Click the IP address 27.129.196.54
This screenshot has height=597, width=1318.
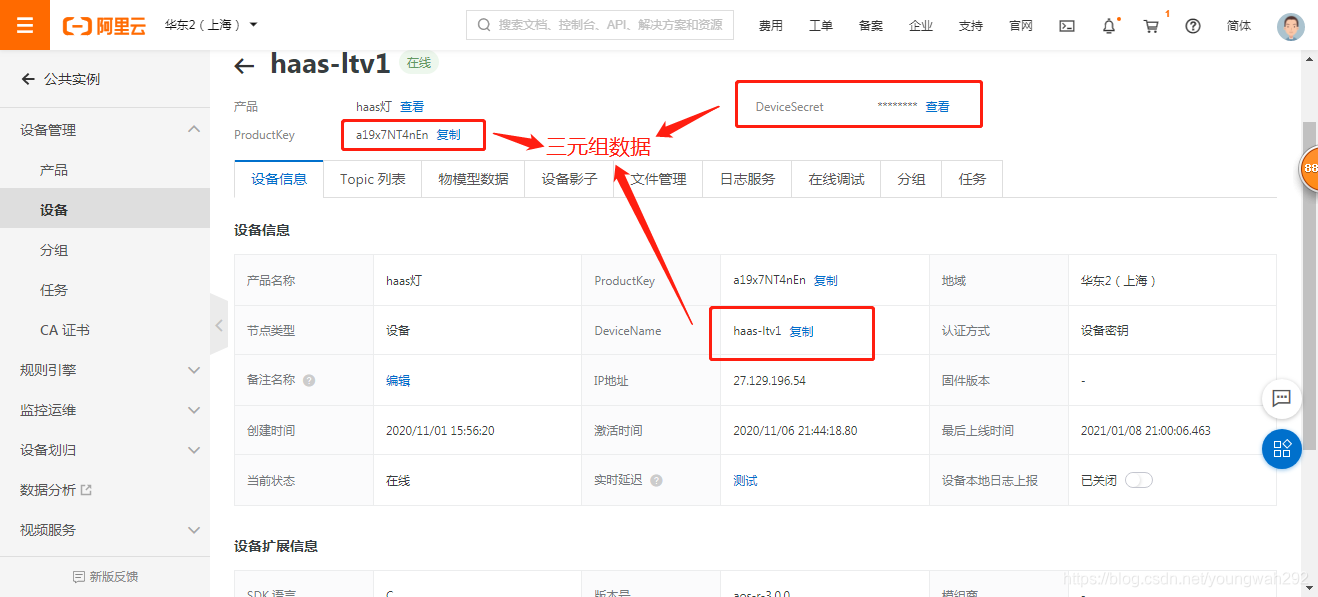click(769, 381)
